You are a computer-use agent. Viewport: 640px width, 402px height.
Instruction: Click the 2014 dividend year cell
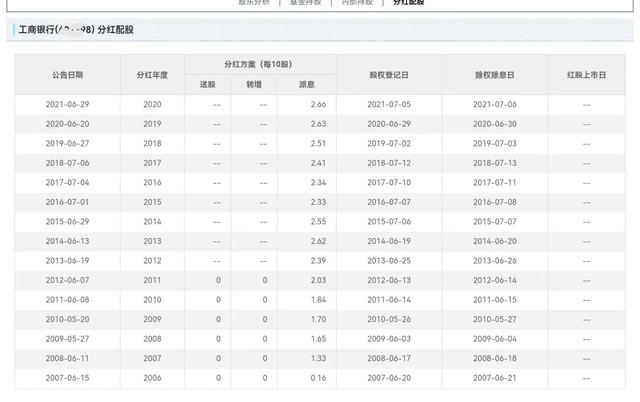tap(152, 222)
